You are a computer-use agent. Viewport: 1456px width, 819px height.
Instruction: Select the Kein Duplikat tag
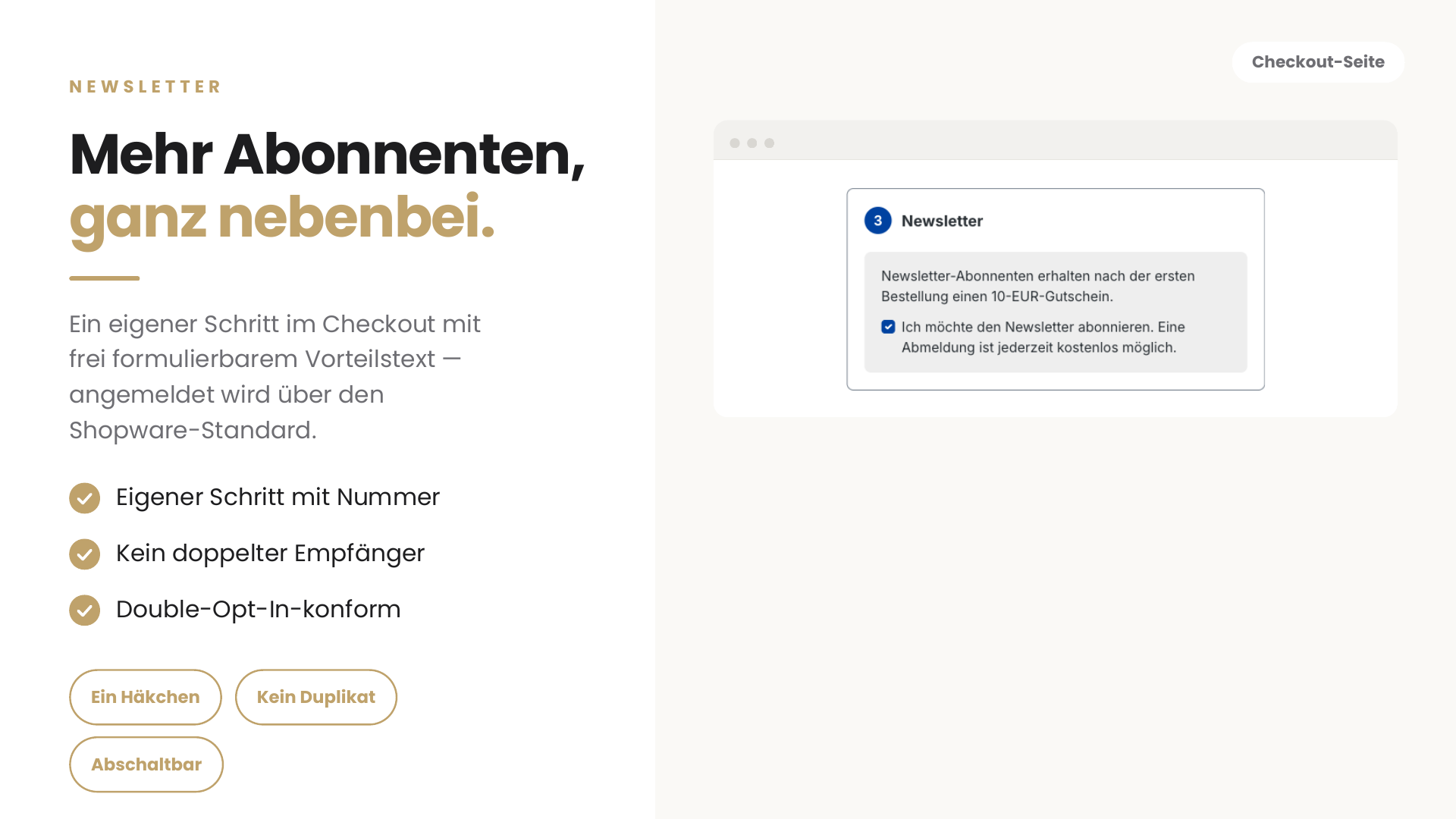(x=316, y=697)
